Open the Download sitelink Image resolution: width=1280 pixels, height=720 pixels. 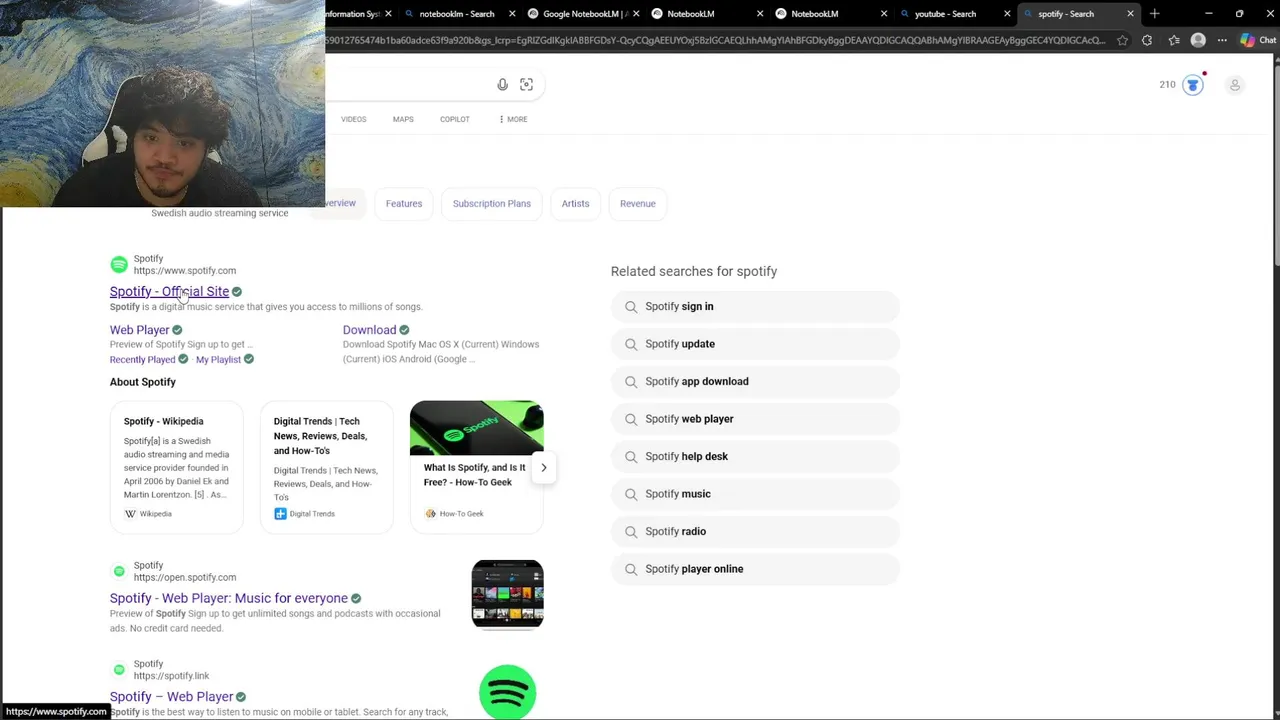(369, 330)
